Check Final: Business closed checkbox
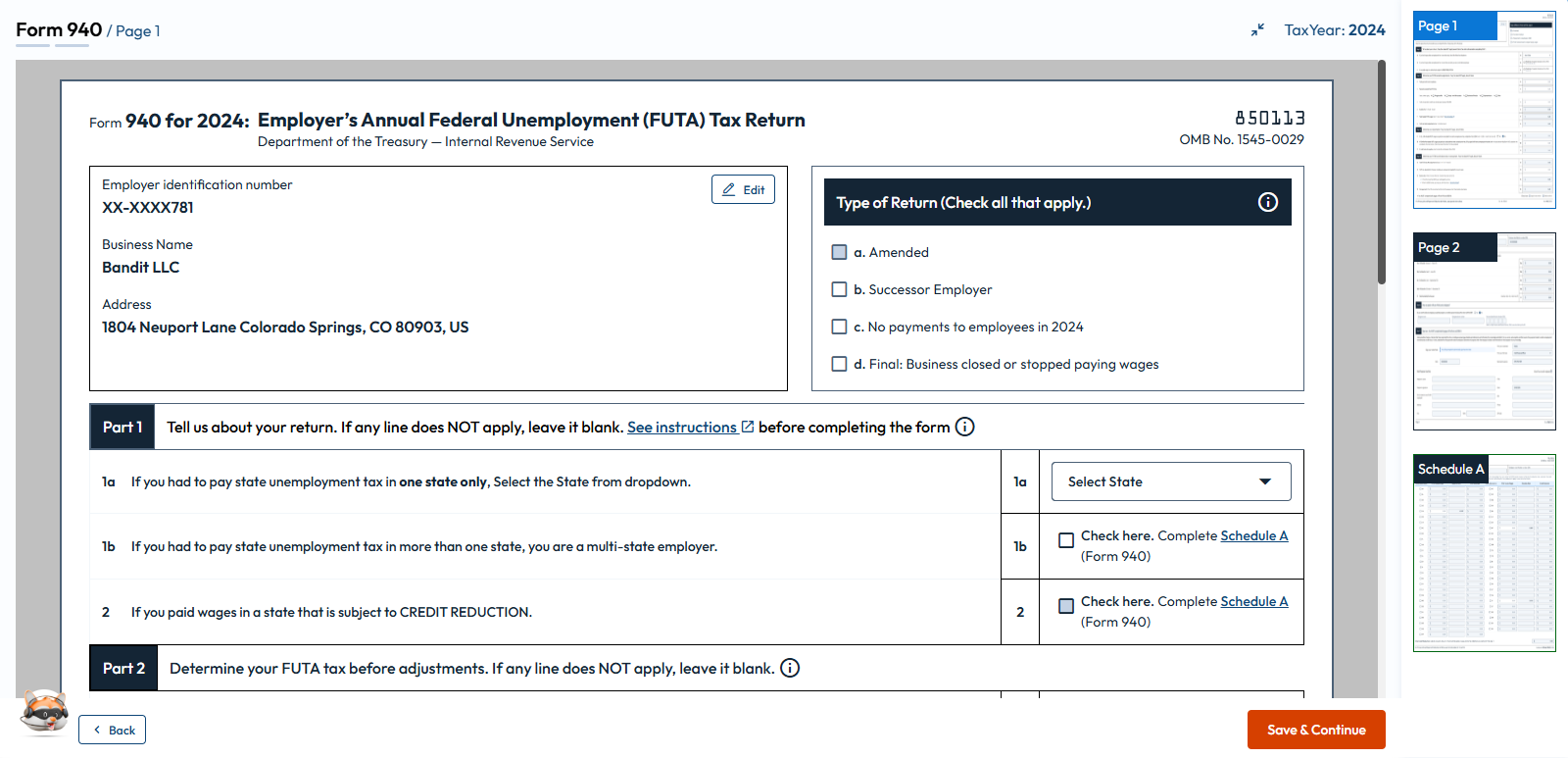Screen dimensions: 1568x758 click(x=839, y=364)
